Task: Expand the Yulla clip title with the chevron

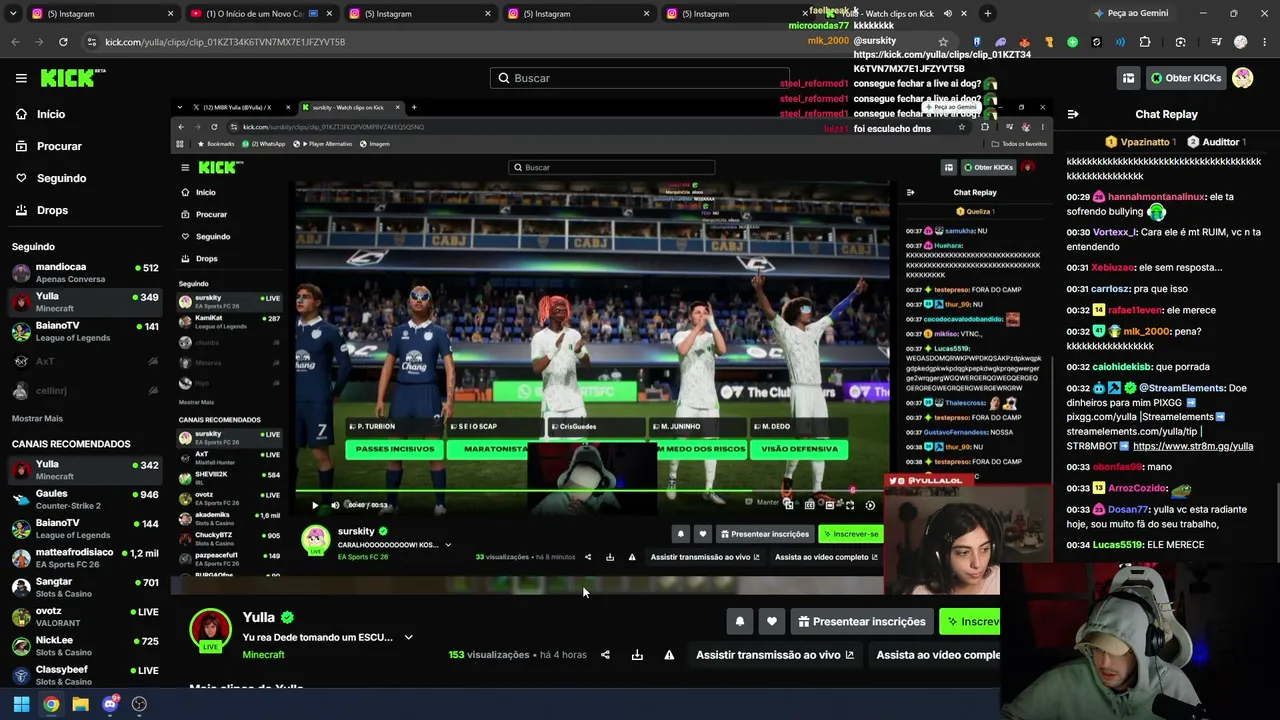Action: point(408,637)
